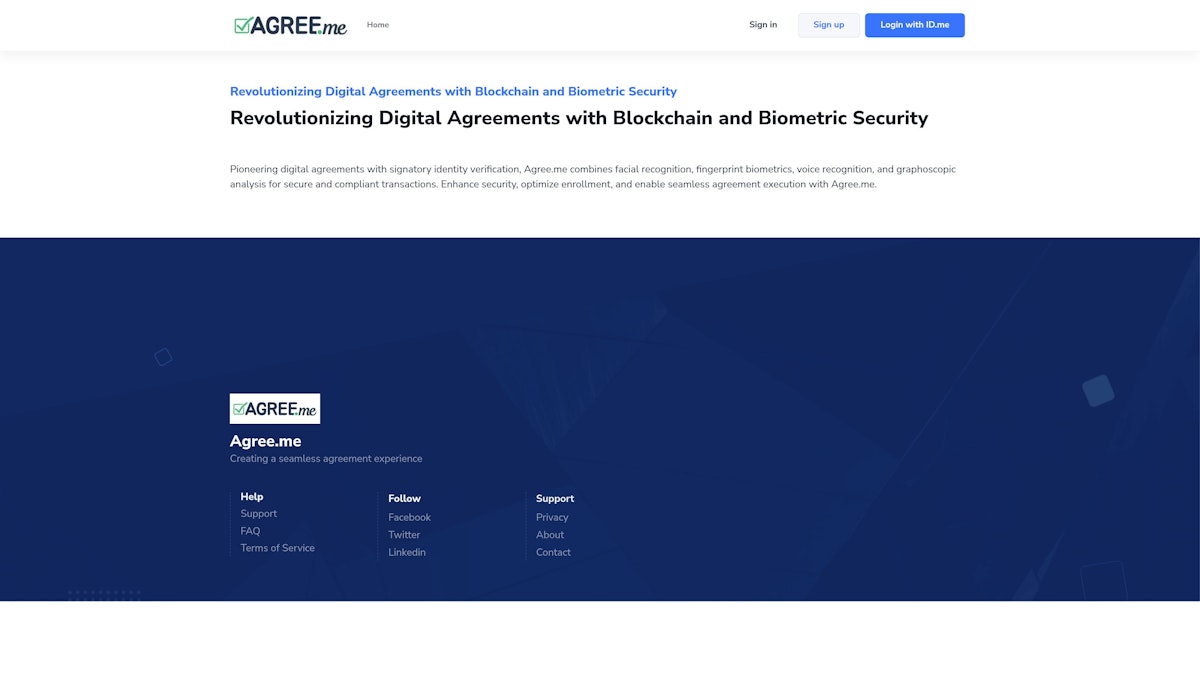Open the About footer link
This screenshot has height=675, width=1200.
550,535
